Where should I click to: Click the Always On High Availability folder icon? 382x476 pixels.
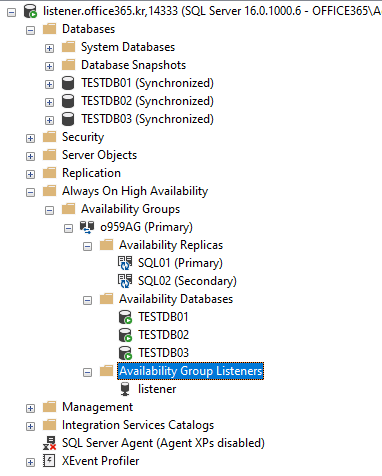(x=49, y=191)
